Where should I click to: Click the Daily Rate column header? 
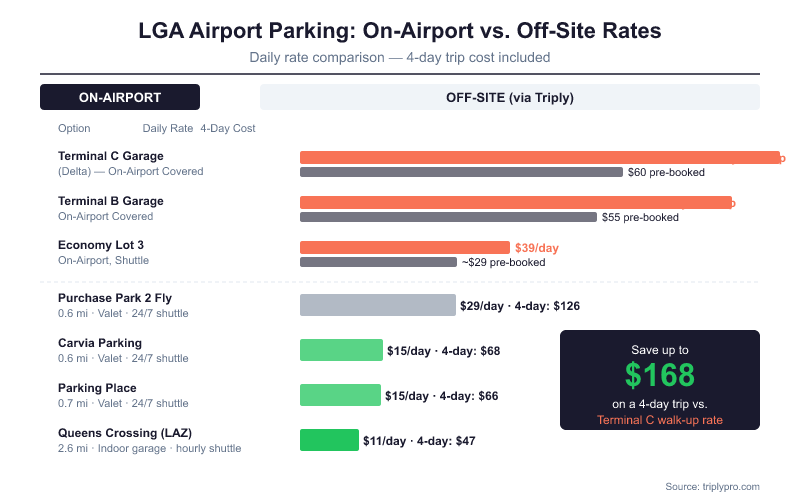point(168,128)
